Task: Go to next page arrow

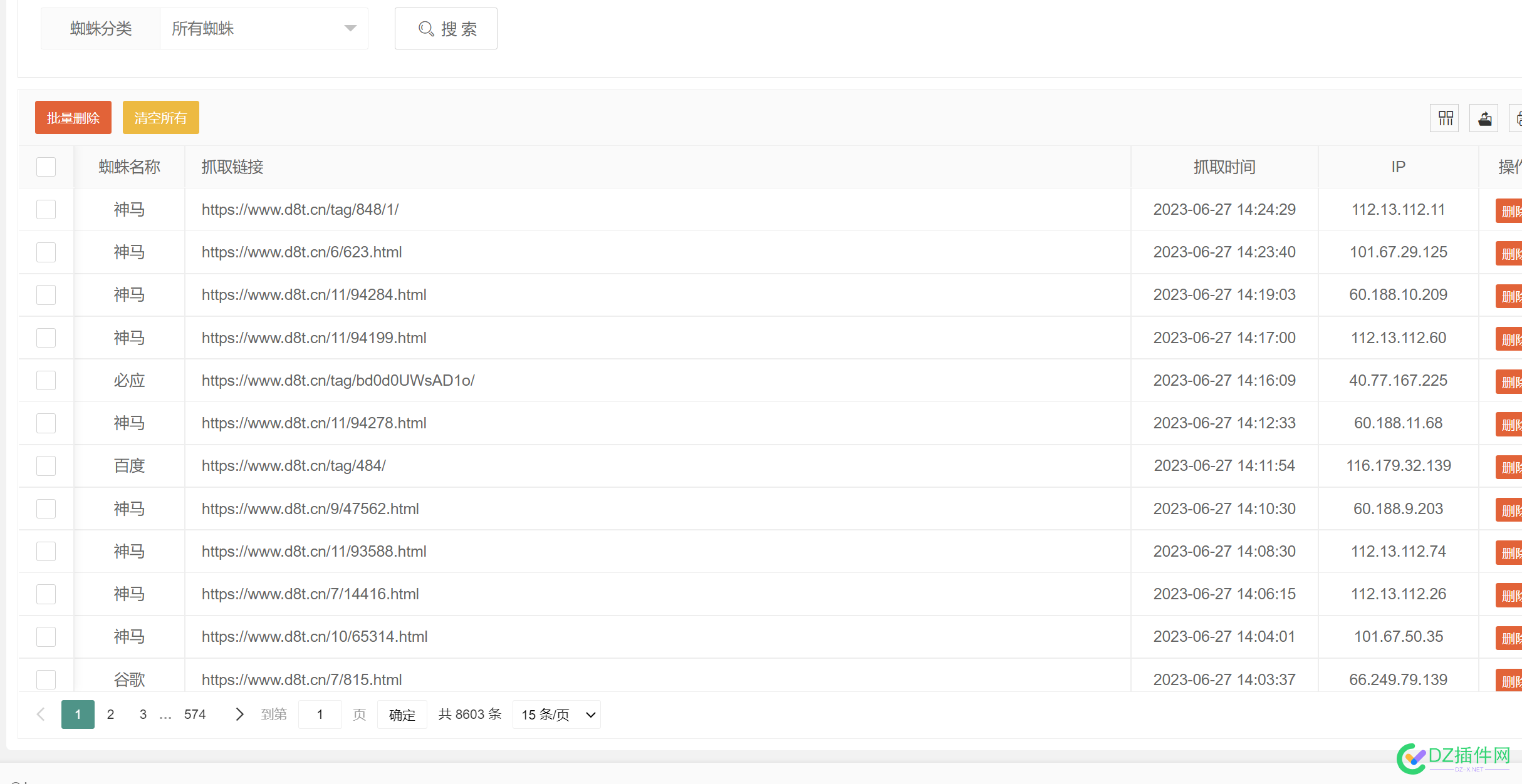Action: pyautogui.click(x=239, y=714)
